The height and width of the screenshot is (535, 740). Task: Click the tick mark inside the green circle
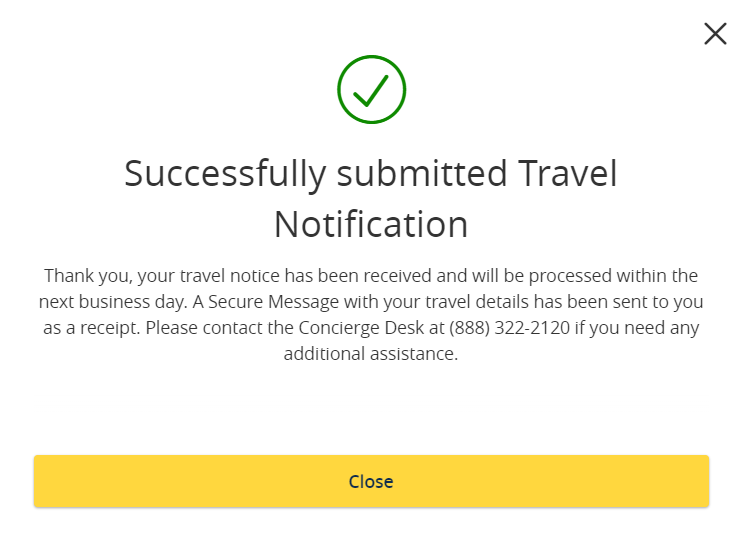point(371,91)
